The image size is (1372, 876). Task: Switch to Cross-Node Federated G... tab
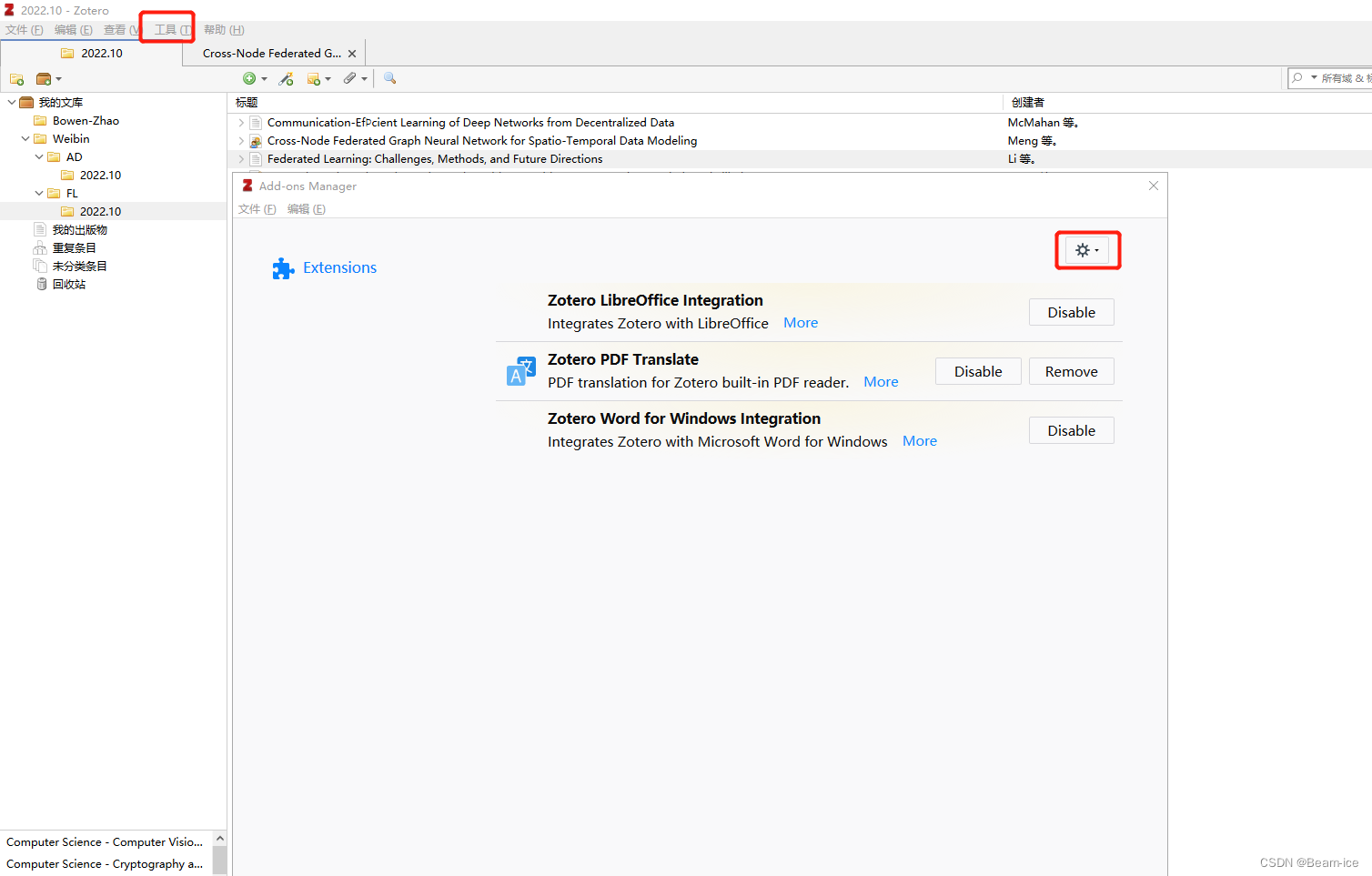coord(272,54)
